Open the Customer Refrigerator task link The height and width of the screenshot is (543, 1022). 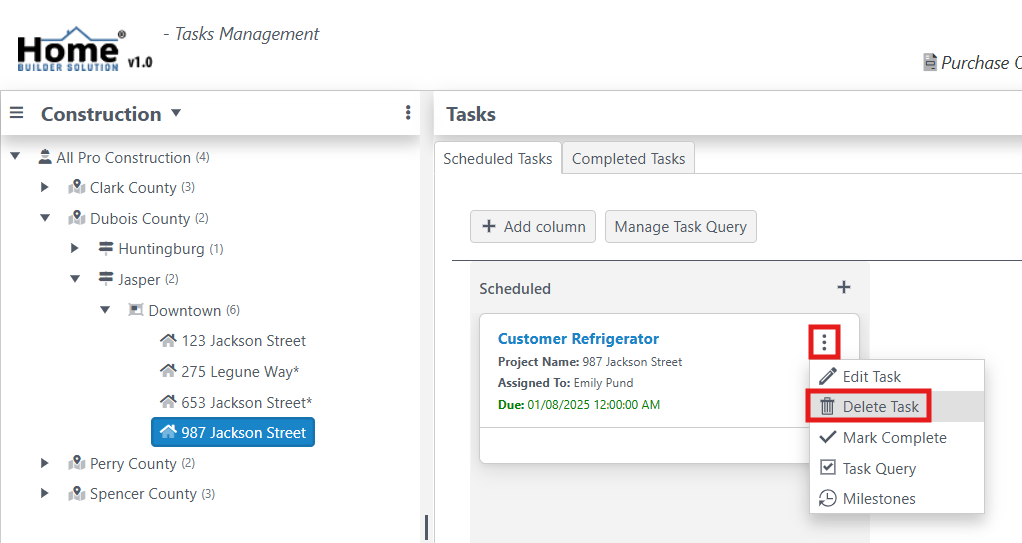[578, 339]
